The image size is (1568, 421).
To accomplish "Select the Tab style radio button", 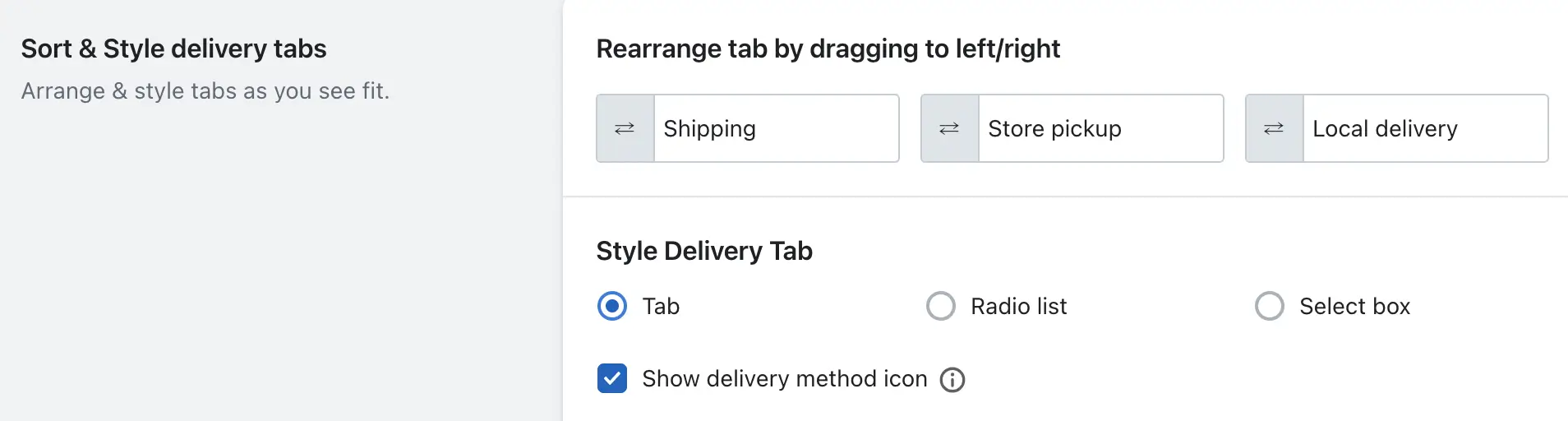I will (x=612, y=306).
